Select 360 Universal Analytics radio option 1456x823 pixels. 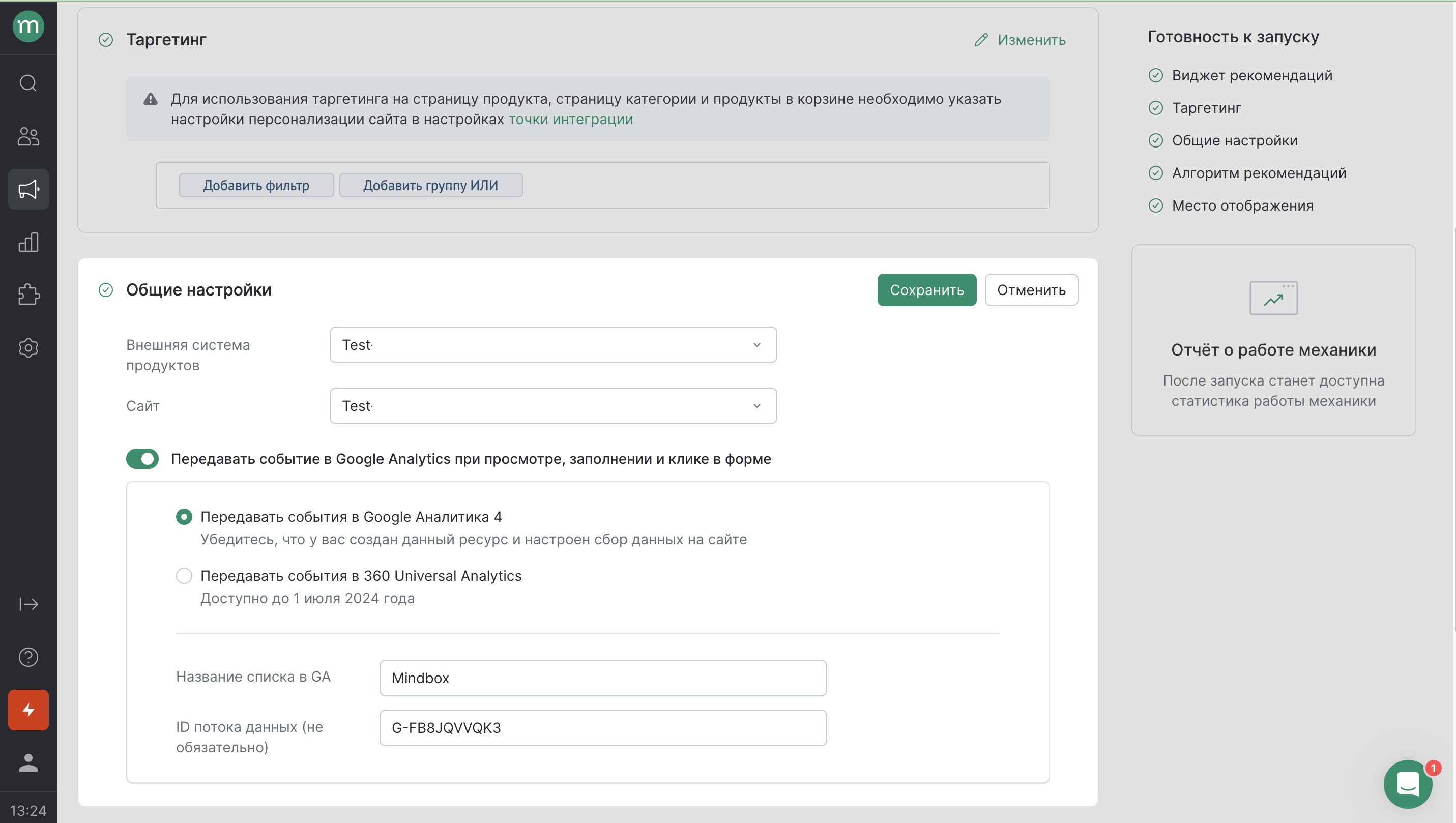pyautogui.click(x=184, y=575)
